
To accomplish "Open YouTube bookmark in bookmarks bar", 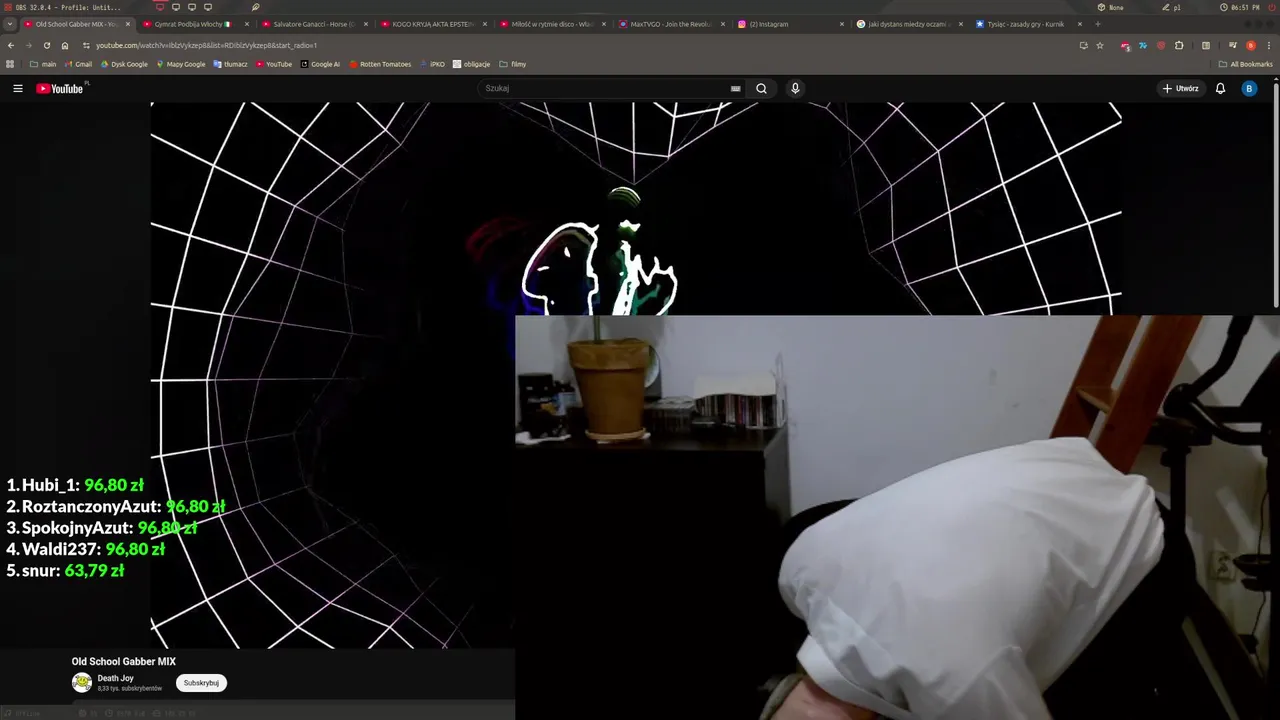I will [x=274, y=64].
